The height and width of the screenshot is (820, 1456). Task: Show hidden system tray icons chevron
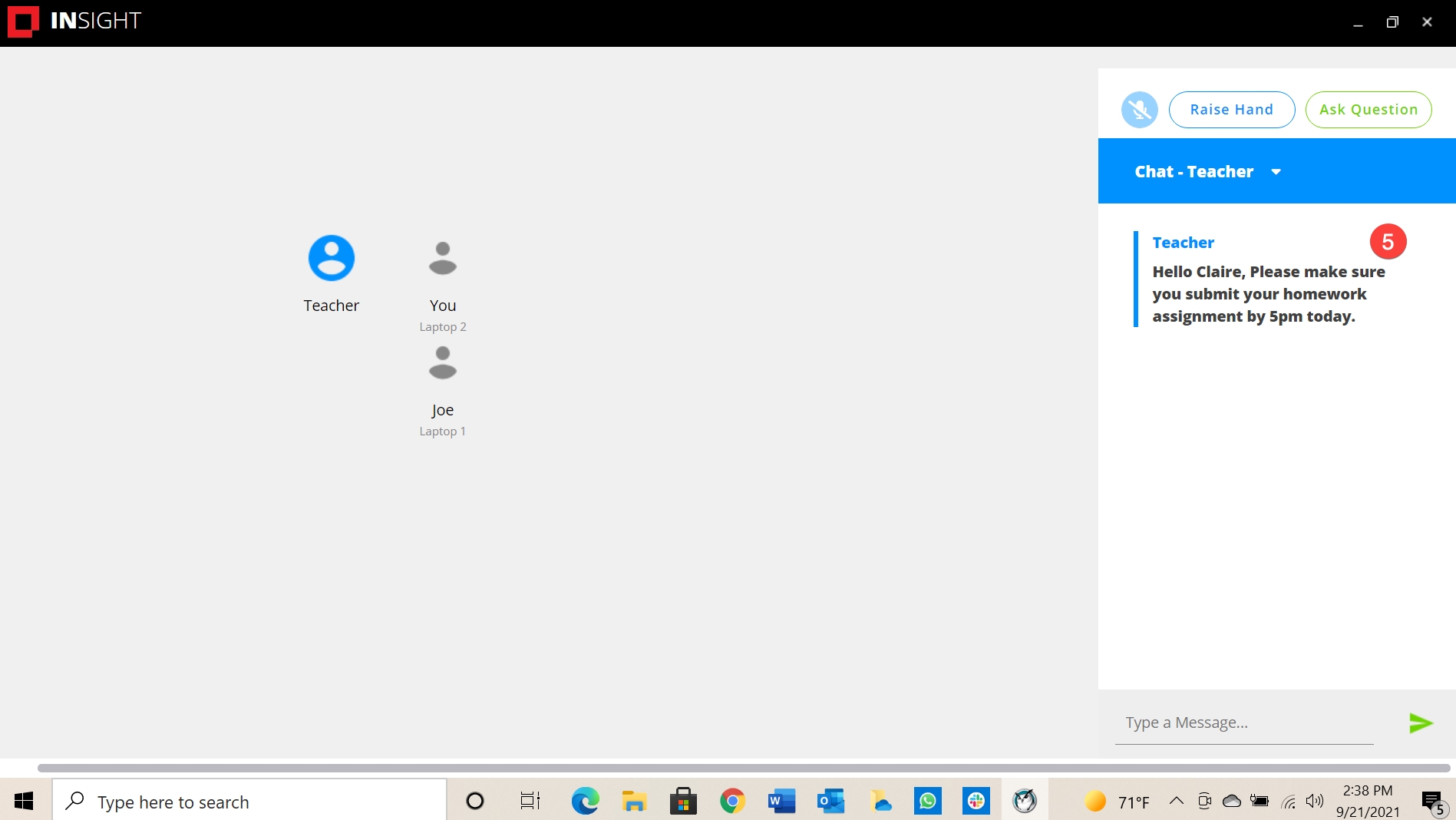tap(1176, 802)
